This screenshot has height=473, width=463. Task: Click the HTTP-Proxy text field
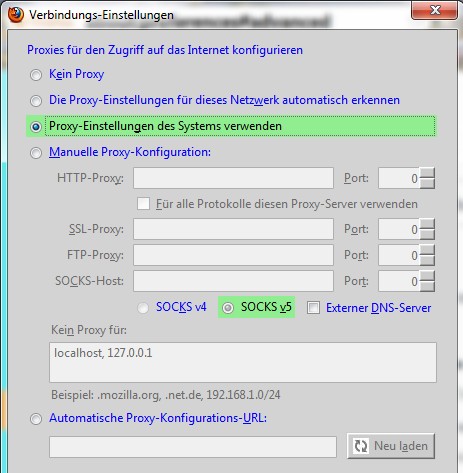tap(233, 178)
